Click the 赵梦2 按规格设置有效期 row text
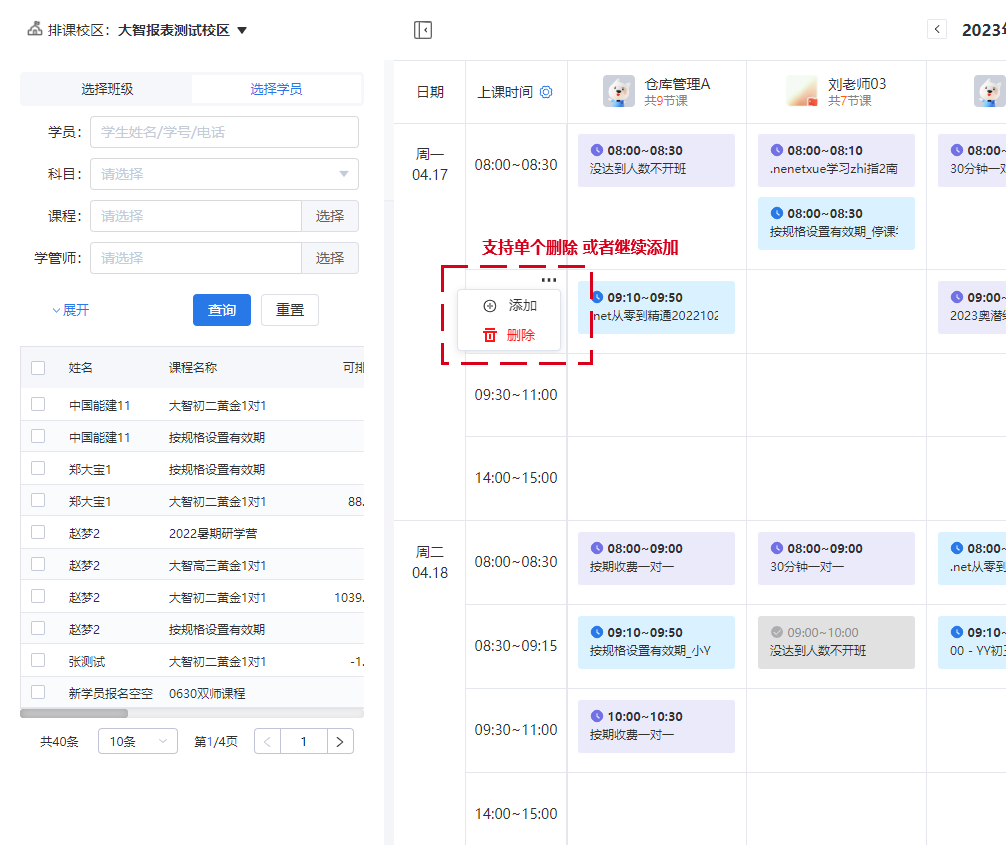 [217, 629]
